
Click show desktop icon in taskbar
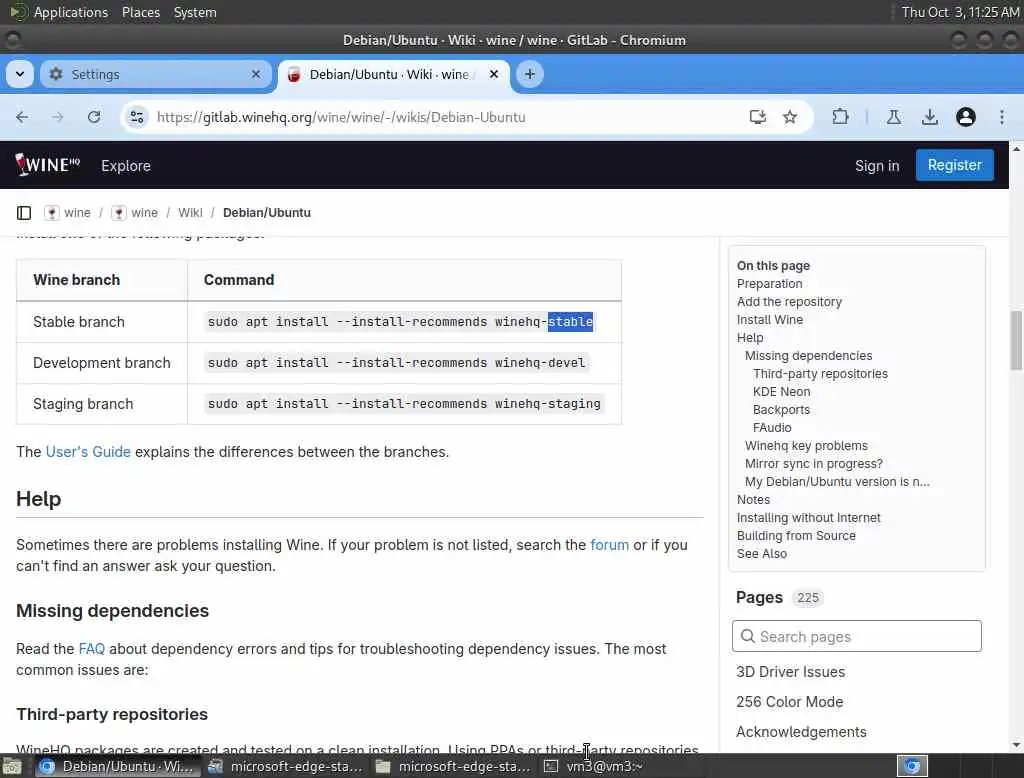[x=12, y=766]
